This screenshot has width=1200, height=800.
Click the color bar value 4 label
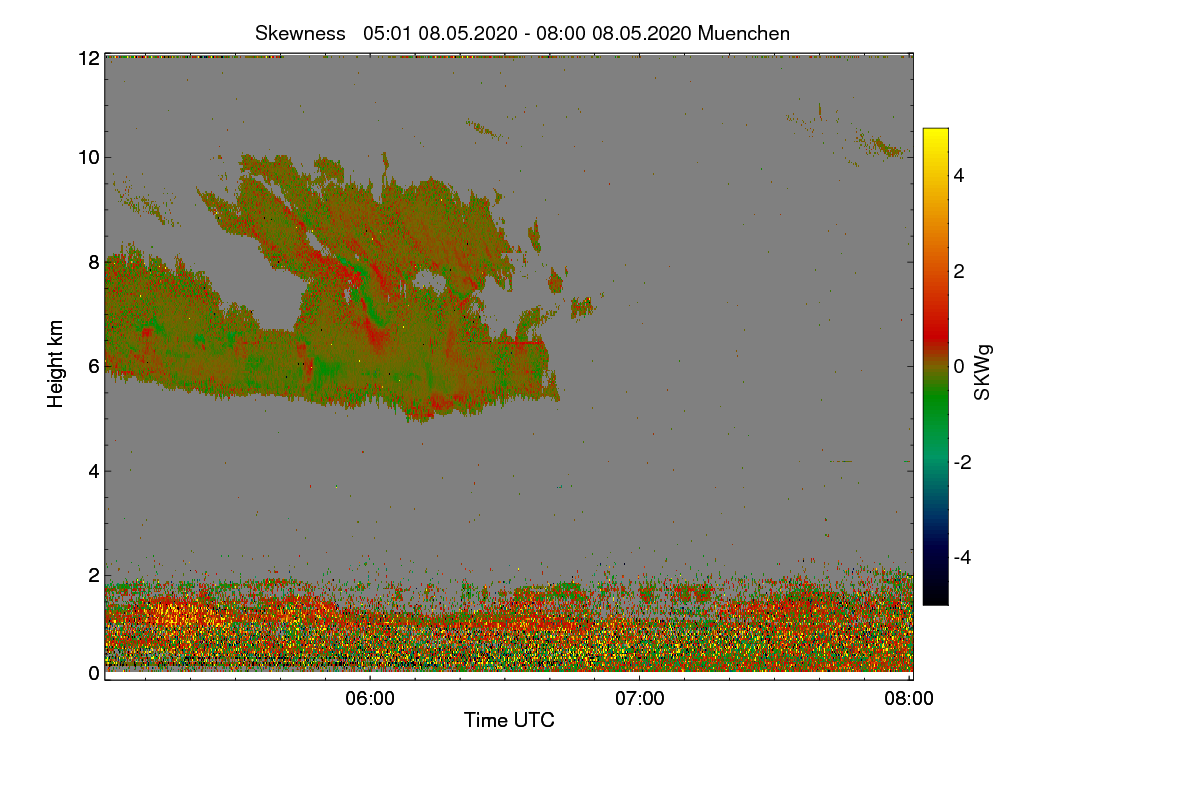962,176
